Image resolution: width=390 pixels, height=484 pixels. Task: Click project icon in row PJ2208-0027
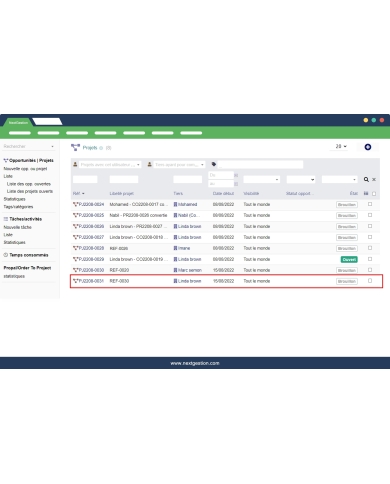coord(75,237)
